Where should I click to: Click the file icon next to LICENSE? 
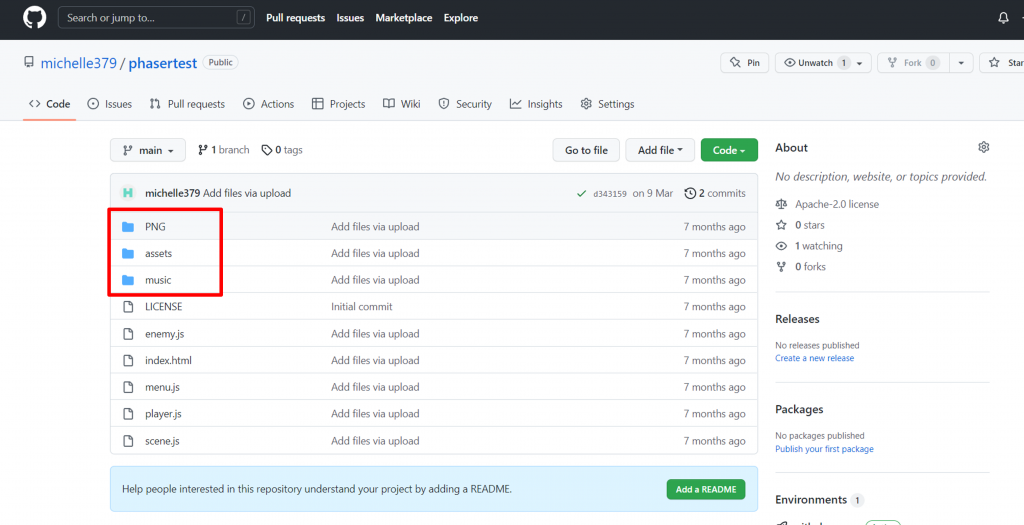point(128,307)
